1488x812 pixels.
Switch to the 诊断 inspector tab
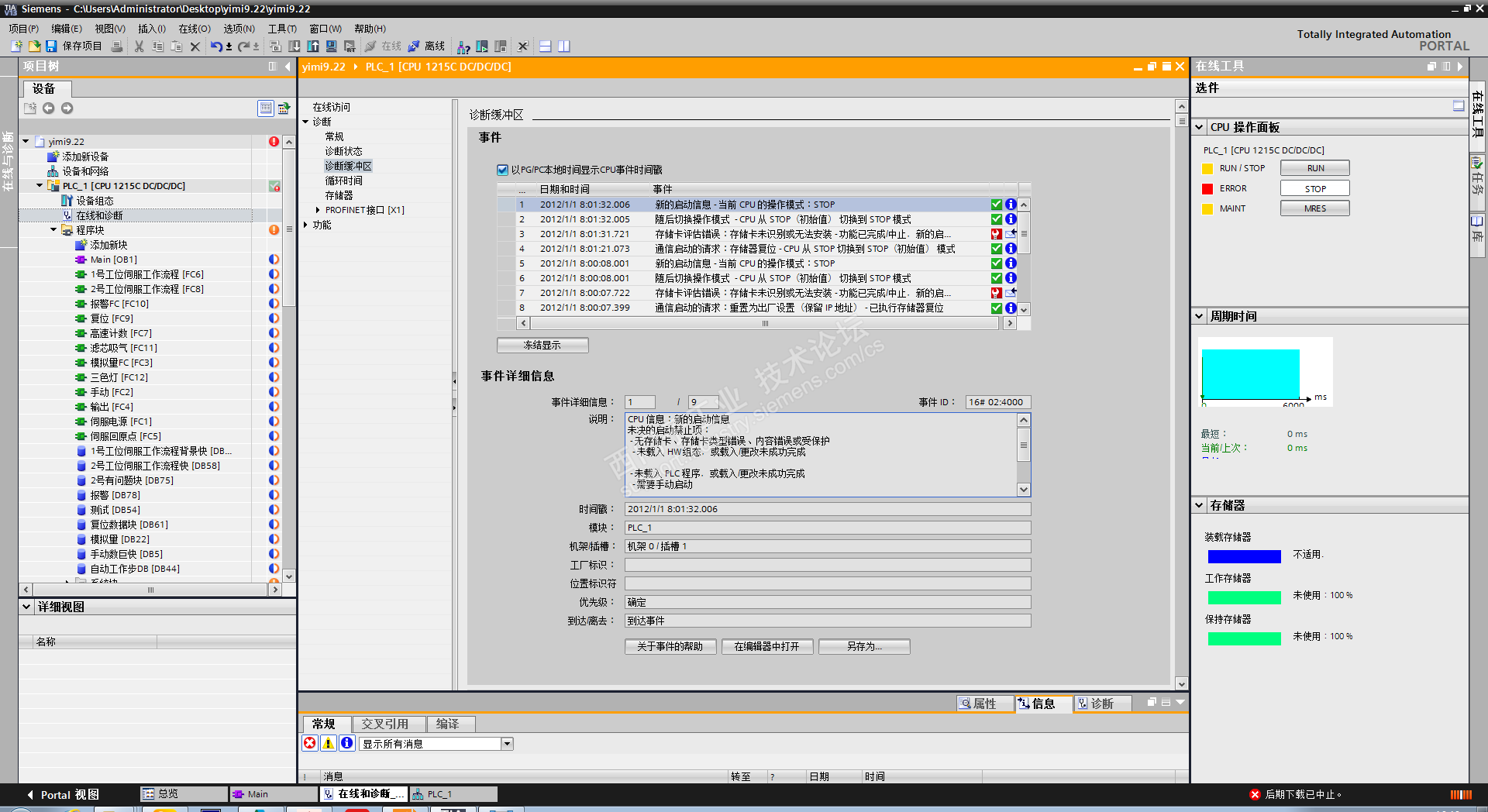(x=1102, y=704)
